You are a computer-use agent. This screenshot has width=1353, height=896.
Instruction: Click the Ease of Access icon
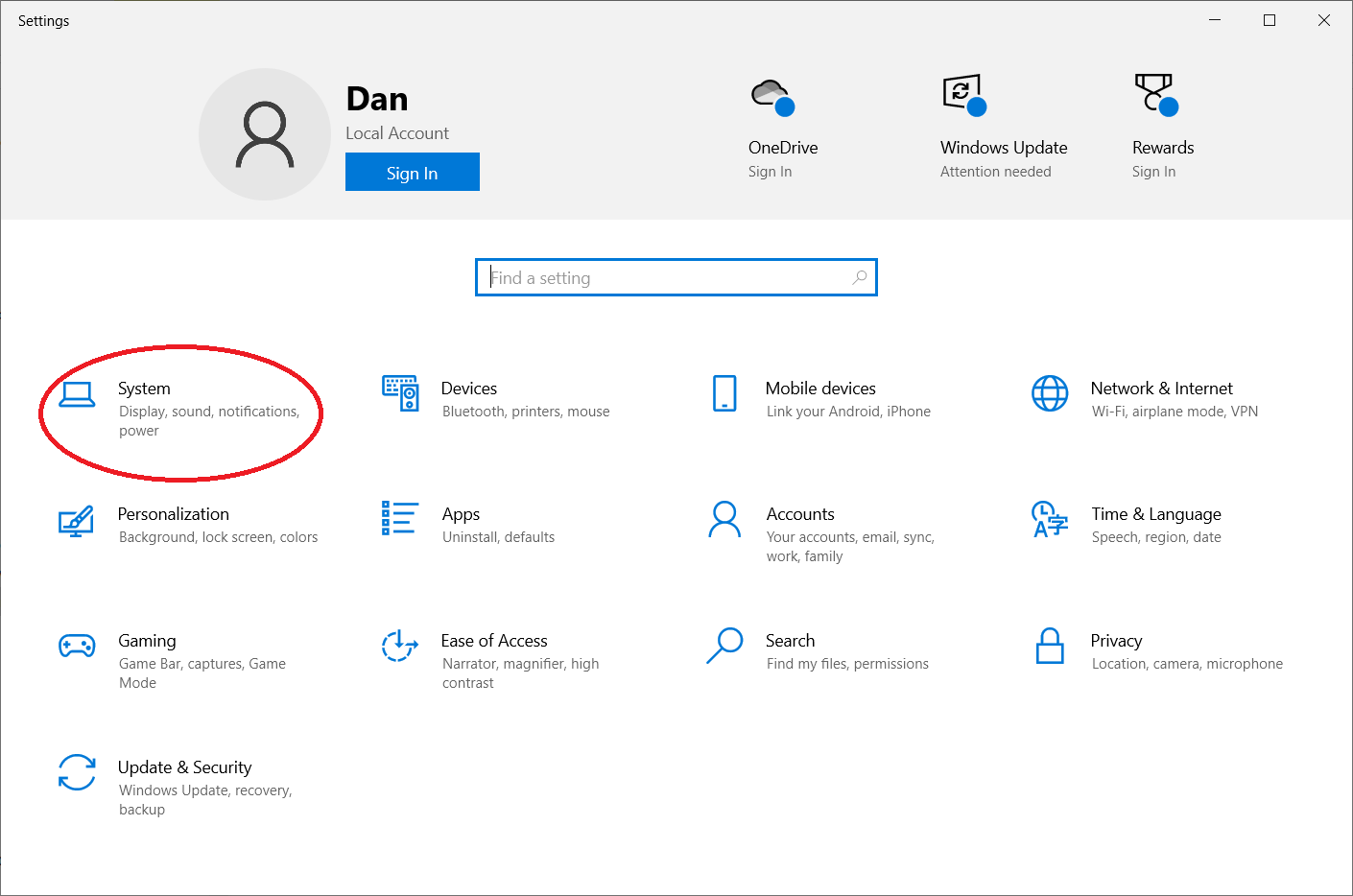400,646
